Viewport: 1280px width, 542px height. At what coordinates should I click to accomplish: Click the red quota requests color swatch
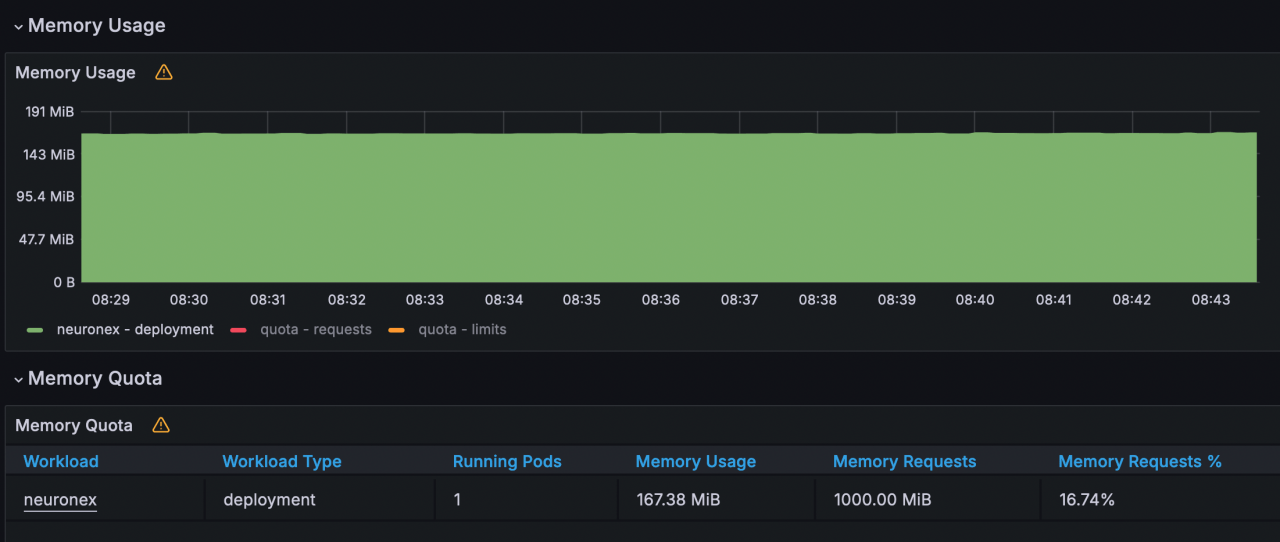(239, 330)
